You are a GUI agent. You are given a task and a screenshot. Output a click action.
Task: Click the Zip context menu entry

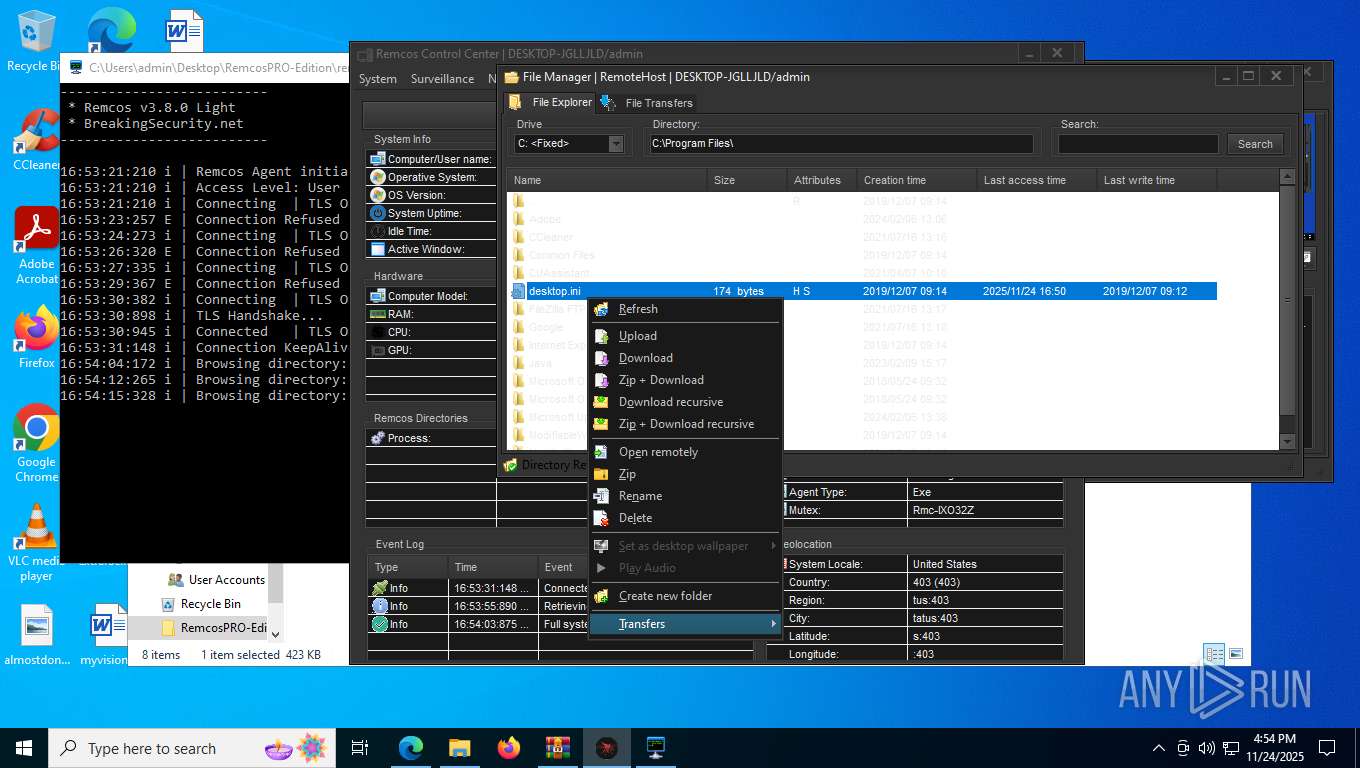click(x=627, y=474)
